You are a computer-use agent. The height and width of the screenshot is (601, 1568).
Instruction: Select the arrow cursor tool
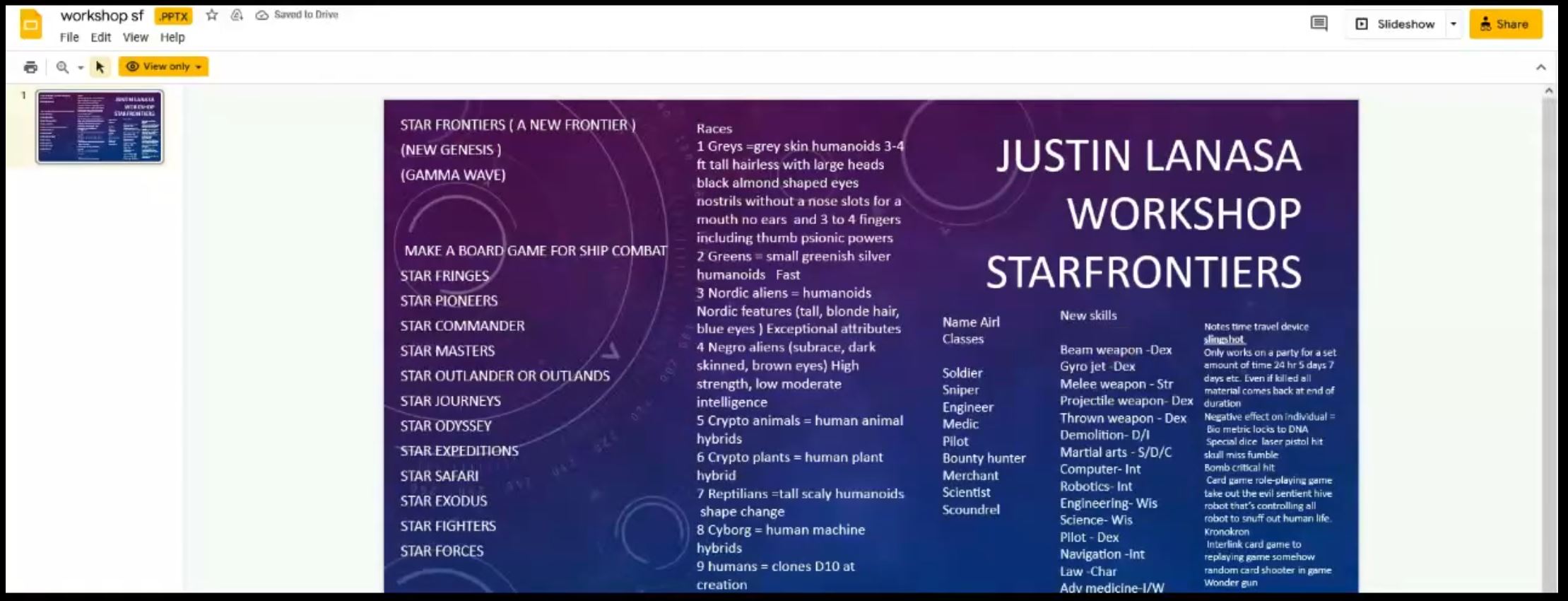click(100, 67)
